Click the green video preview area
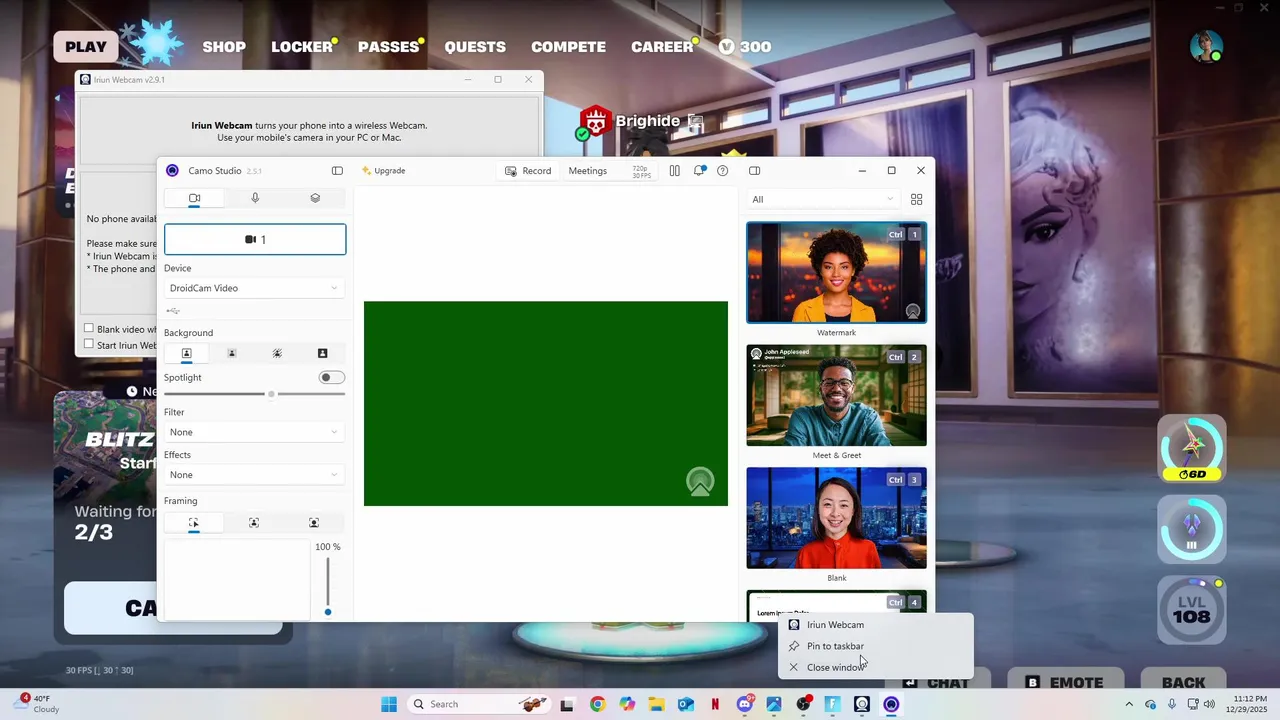 546,404
